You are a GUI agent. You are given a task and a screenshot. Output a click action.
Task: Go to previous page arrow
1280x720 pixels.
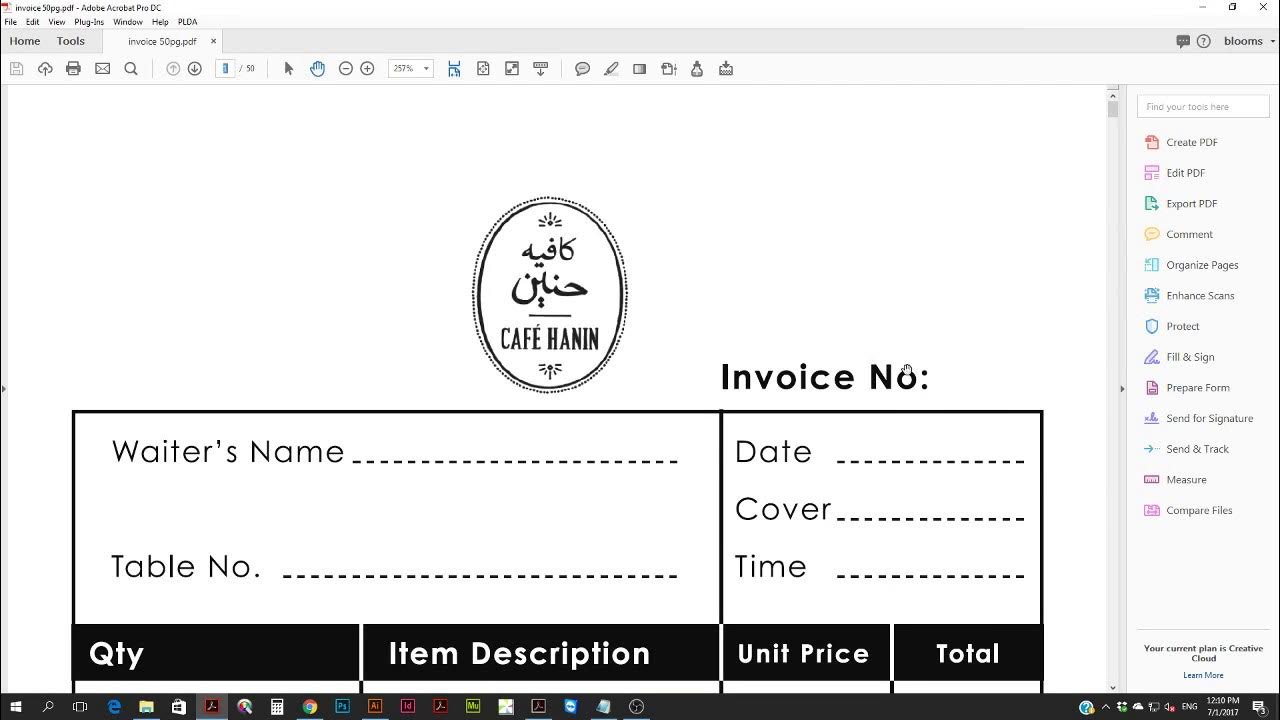click(x=173, y=69)
